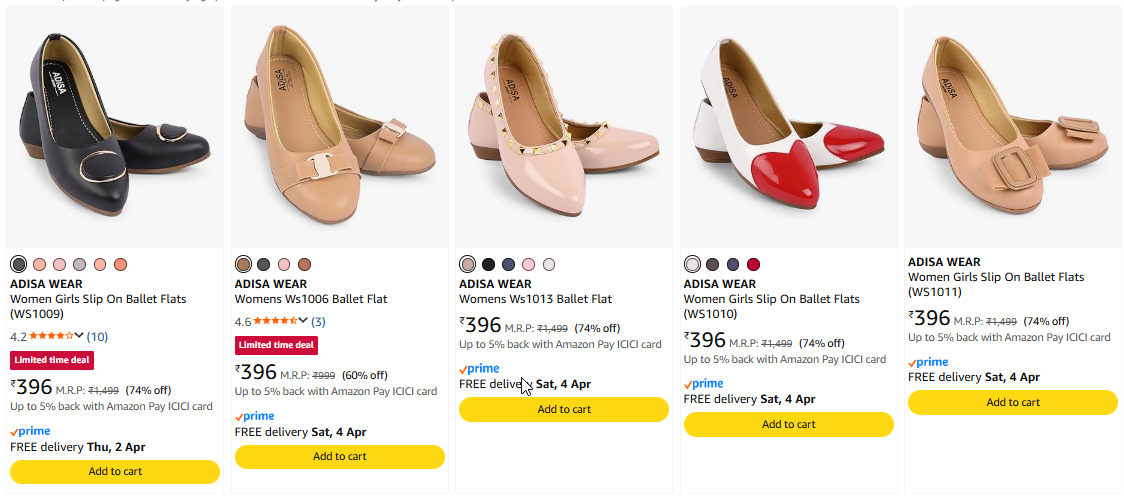Select the grey swatch for WS1009 flats
The width and height of the screenshot is (1124, 499).
point(80,264)
